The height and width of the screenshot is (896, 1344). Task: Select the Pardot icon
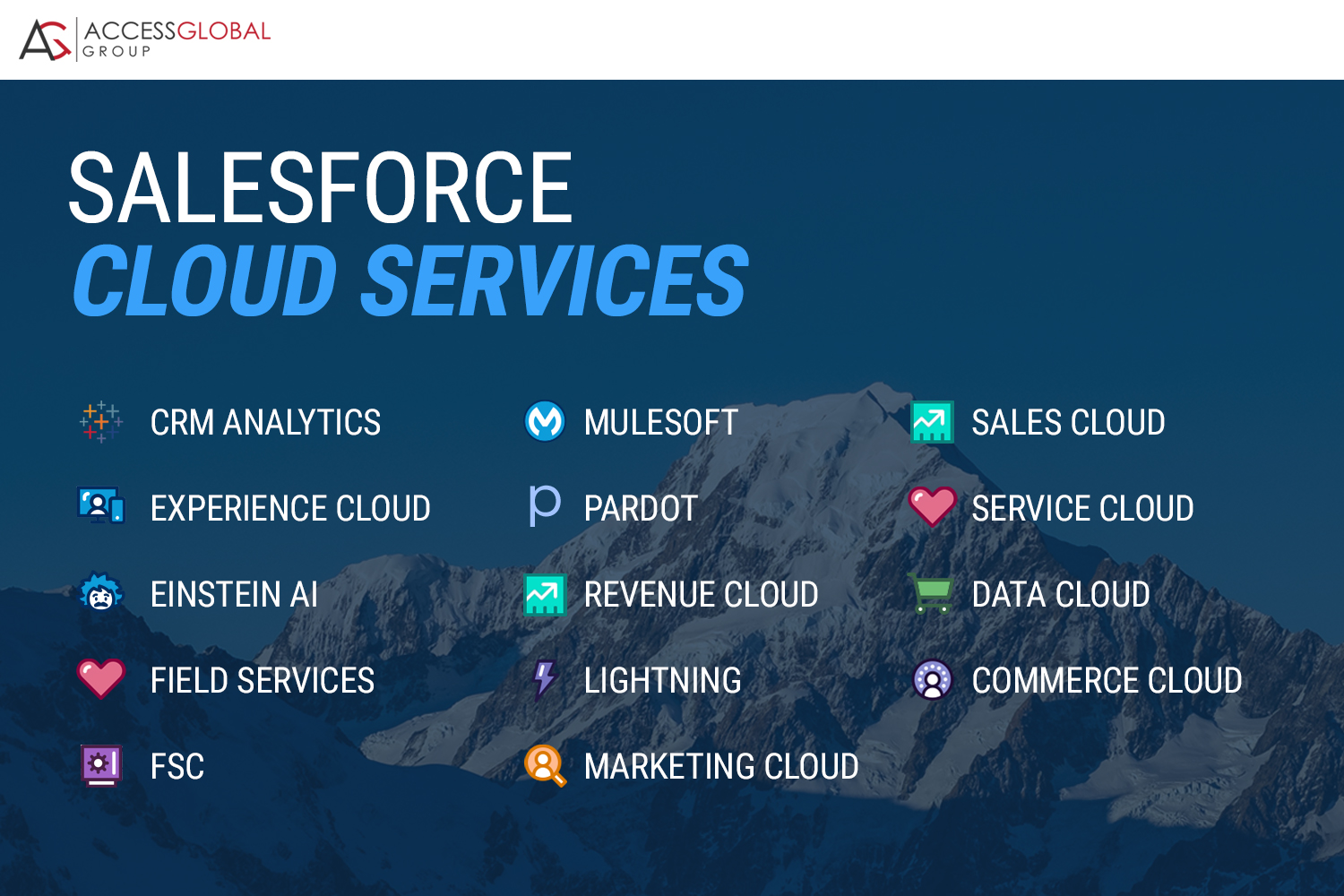[x=545, y=507]
